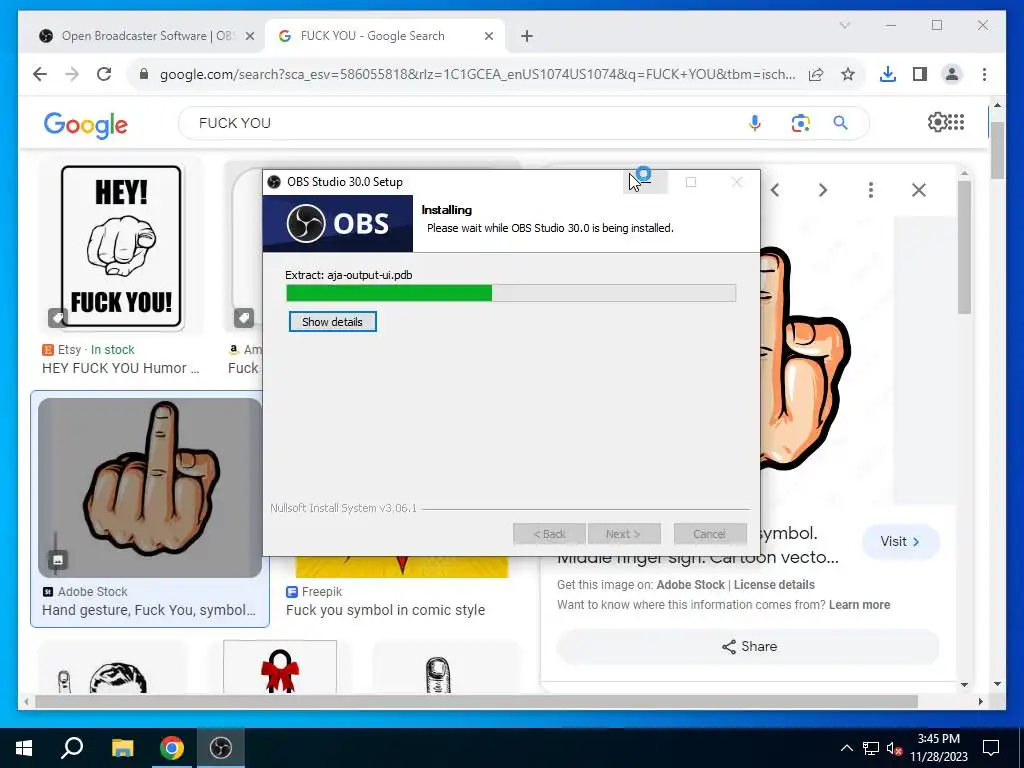Open the License details link

click(x=774, y=585)
